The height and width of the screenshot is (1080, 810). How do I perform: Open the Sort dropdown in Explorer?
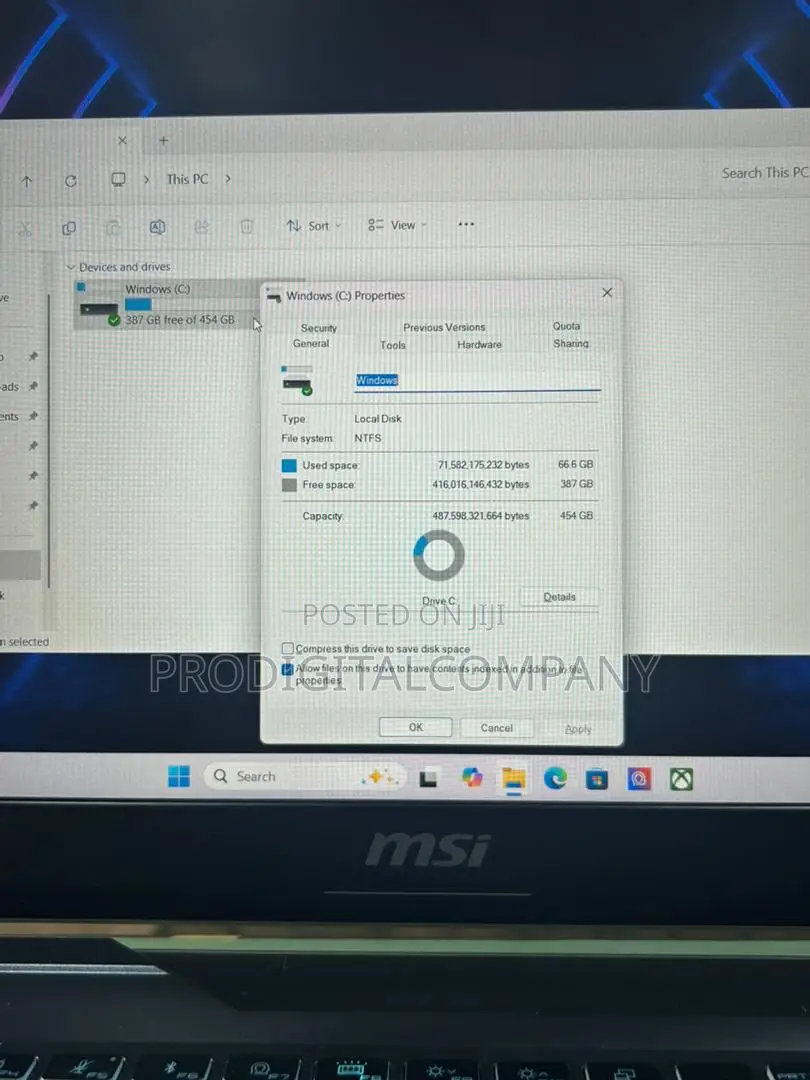(314, 226)
